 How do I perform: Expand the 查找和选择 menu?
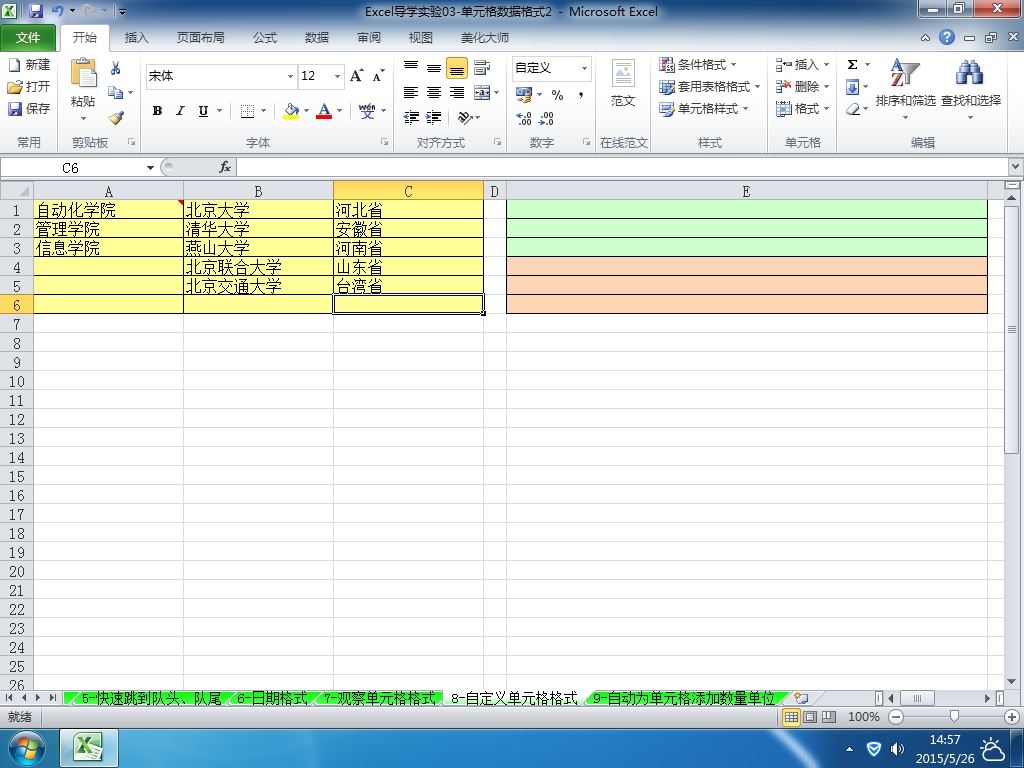tap(970, 90)
